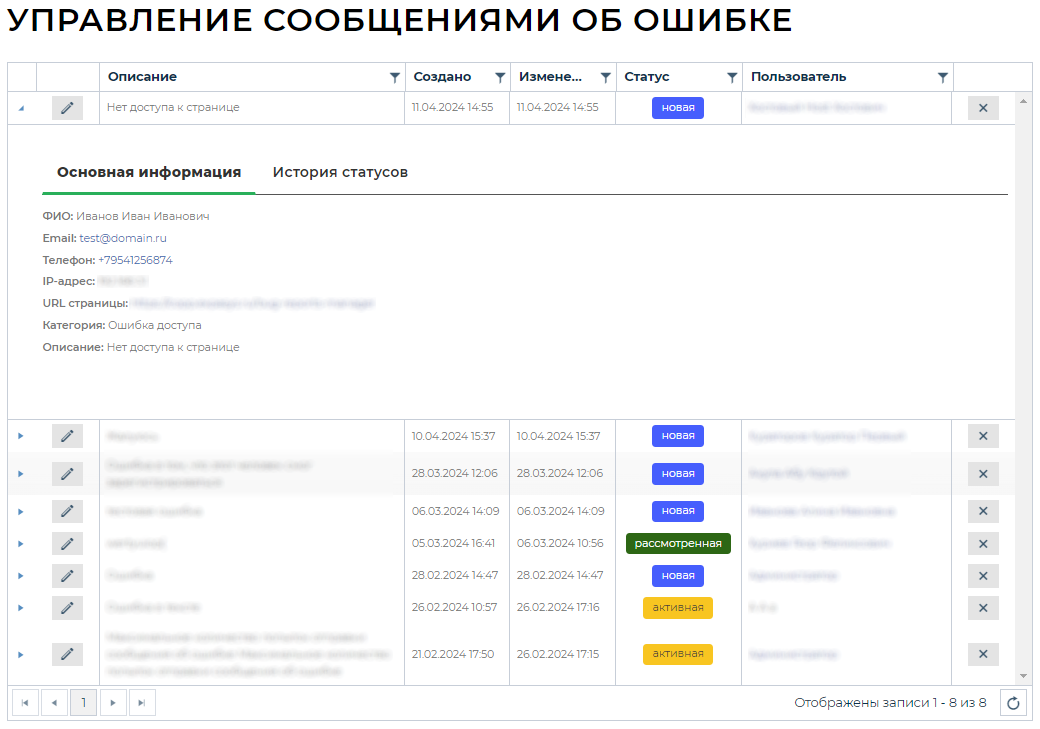Refresh the error reports grid

pyautogui.click(x=1013, y=703)
